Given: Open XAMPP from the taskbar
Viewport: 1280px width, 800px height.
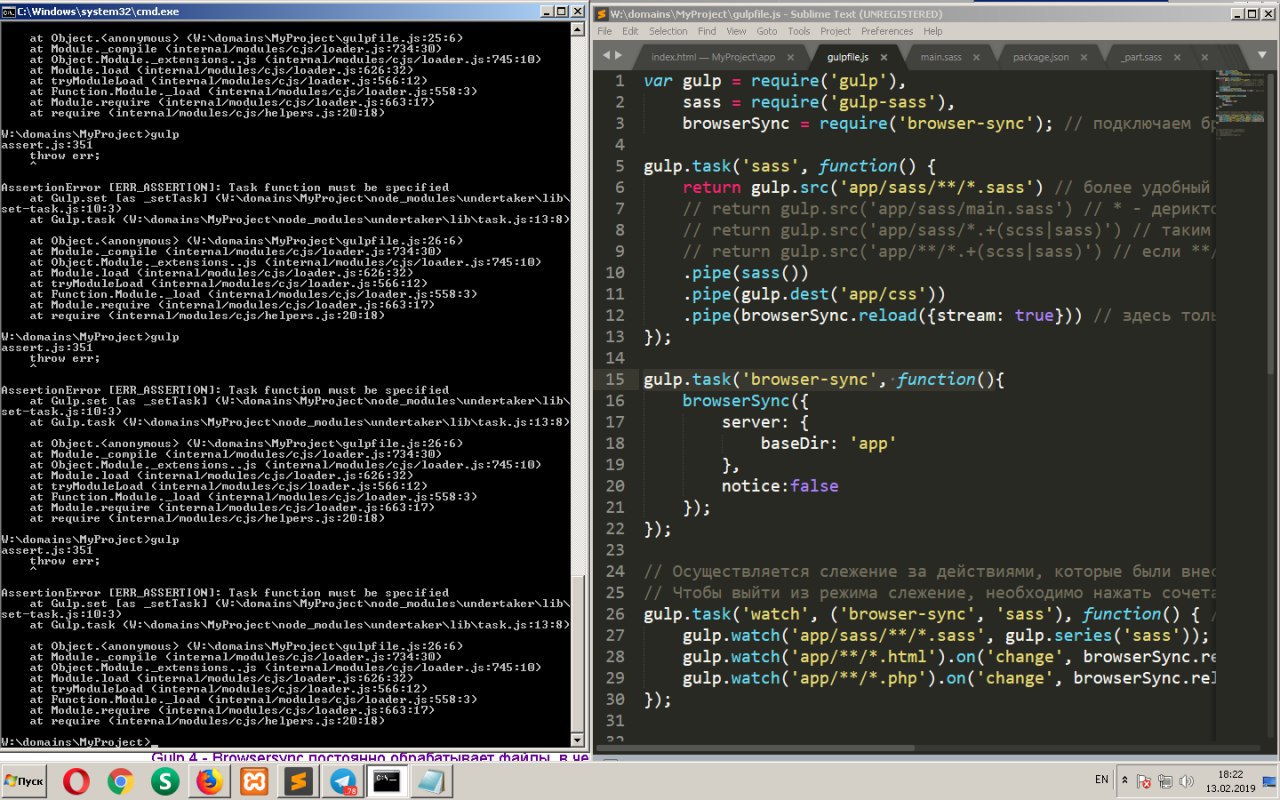Looking at the screenshot, I should coord(253,782).
